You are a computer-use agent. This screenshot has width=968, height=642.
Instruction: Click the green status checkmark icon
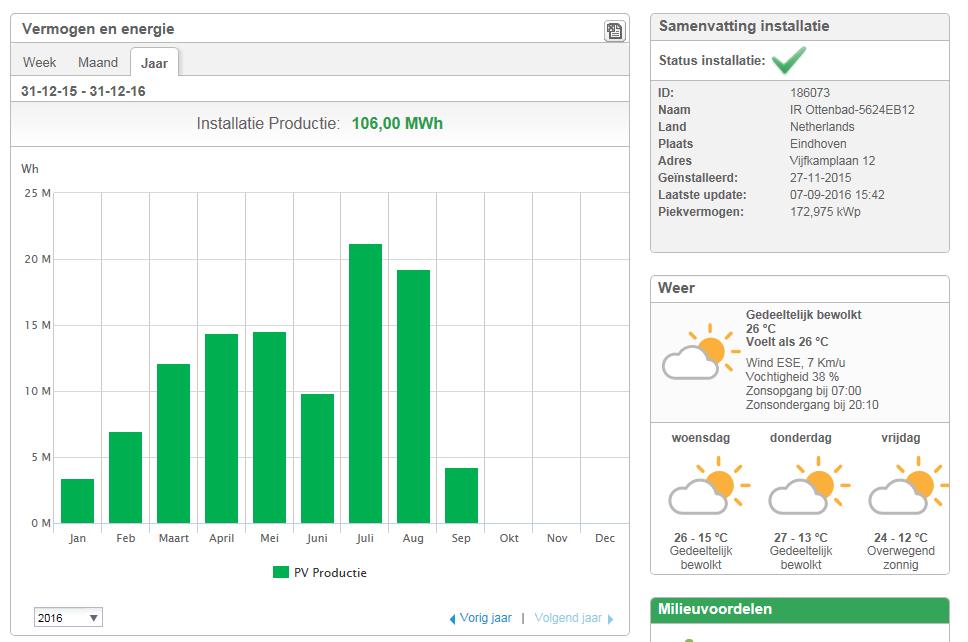coord(789,60)
